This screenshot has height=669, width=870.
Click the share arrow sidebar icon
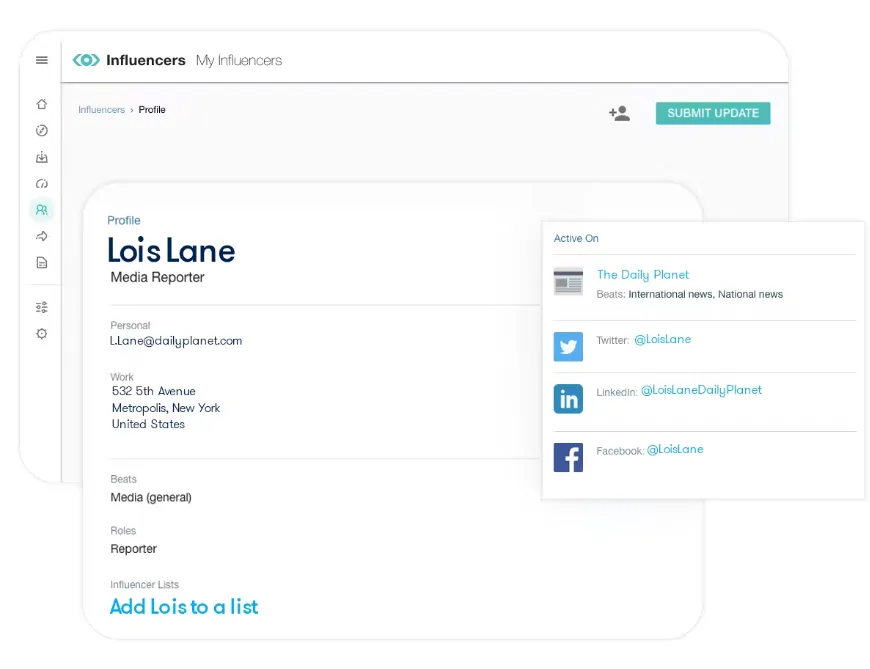click(42, 236)
